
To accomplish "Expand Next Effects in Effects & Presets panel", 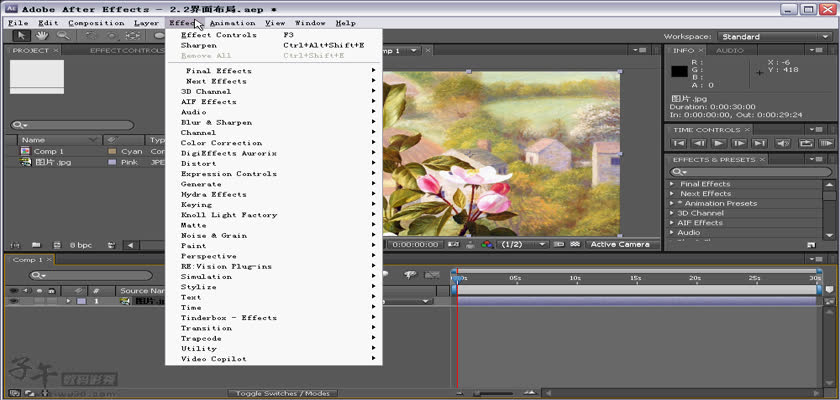I will (x=672, y=193).
